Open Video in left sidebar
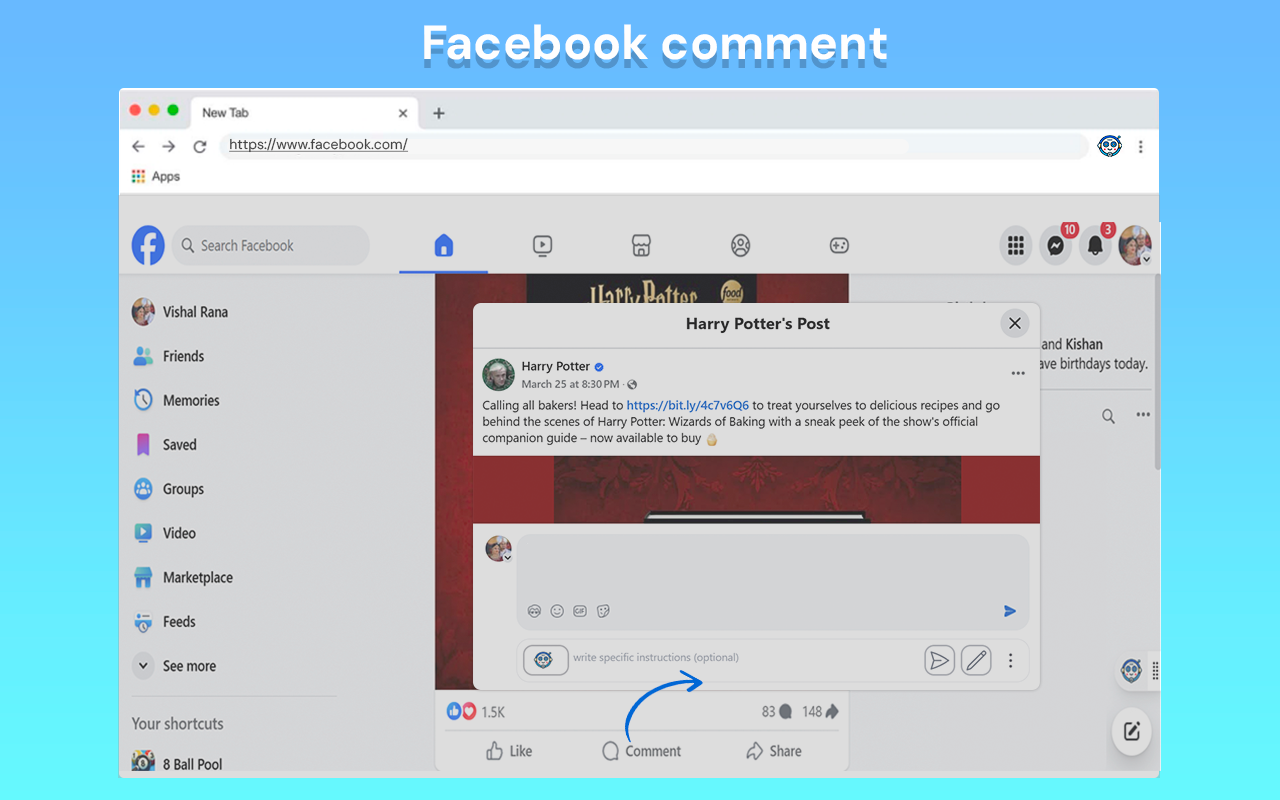The image size is (1280, 800). [165, 533]
